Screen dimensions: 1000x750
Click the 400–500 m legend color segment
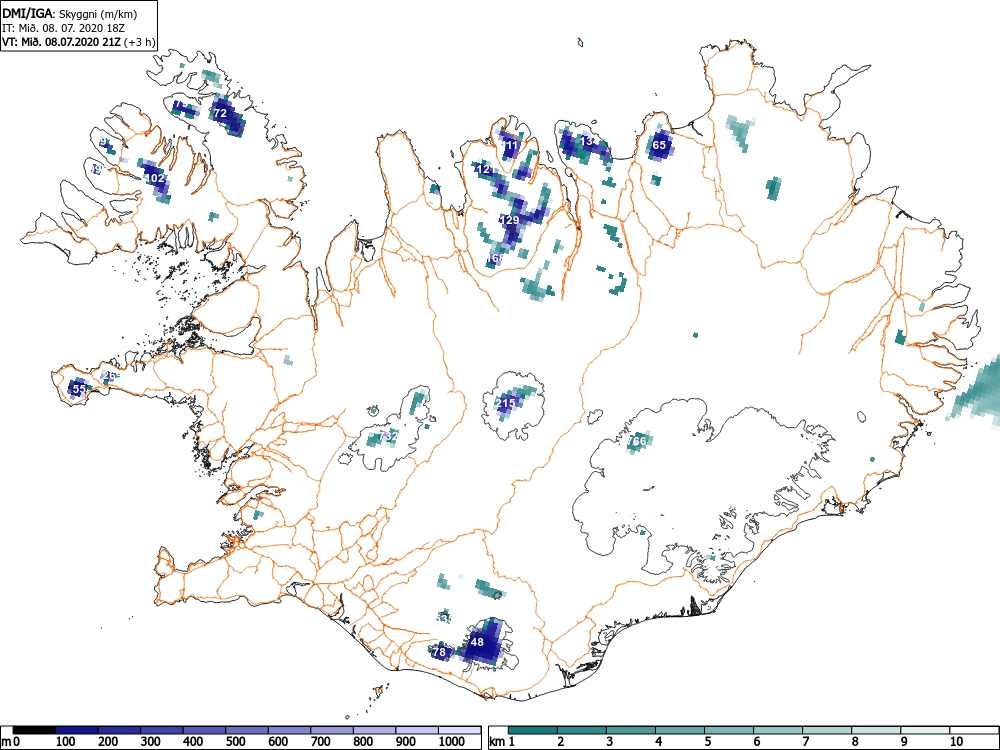coord(204,730)
